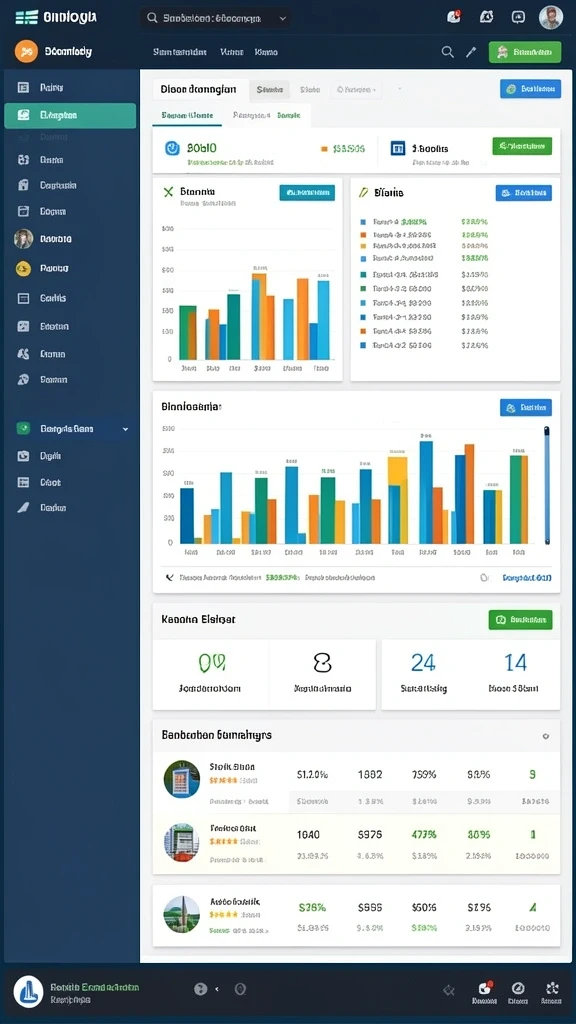576x1024 pixels.
Task: Expand the chevron next to the green sidebar section
Action: click(125, 430)
